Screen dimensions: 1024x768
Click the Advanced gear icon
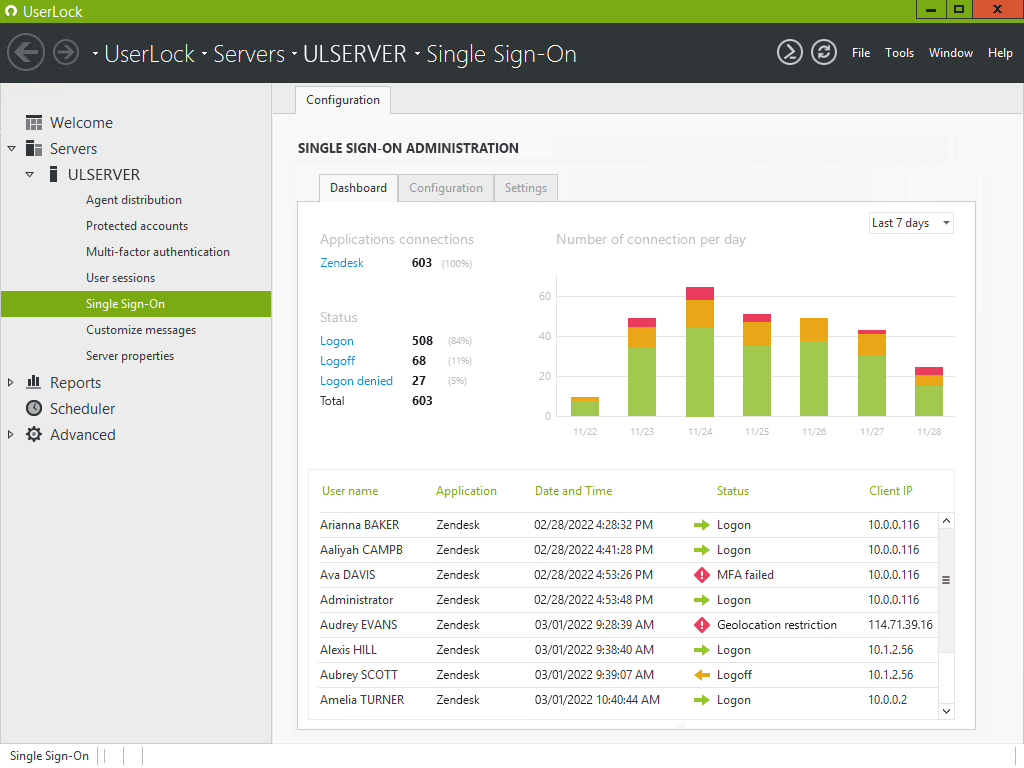(x=33, y=434)
